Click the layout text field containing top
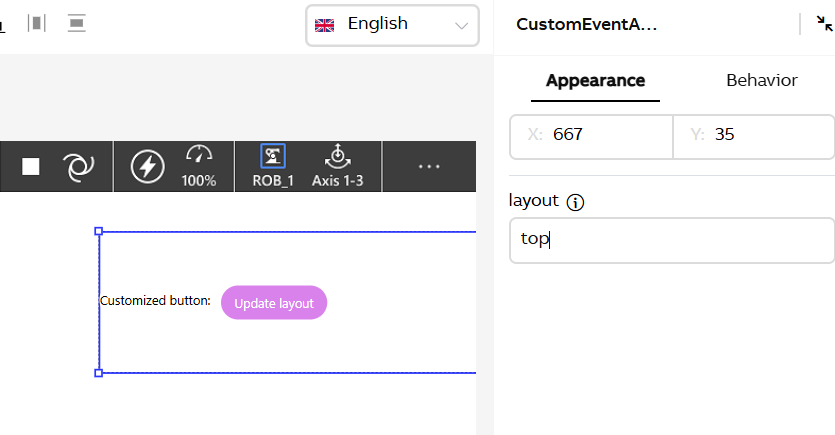This screenshot has height=435, width=835. 672,240
